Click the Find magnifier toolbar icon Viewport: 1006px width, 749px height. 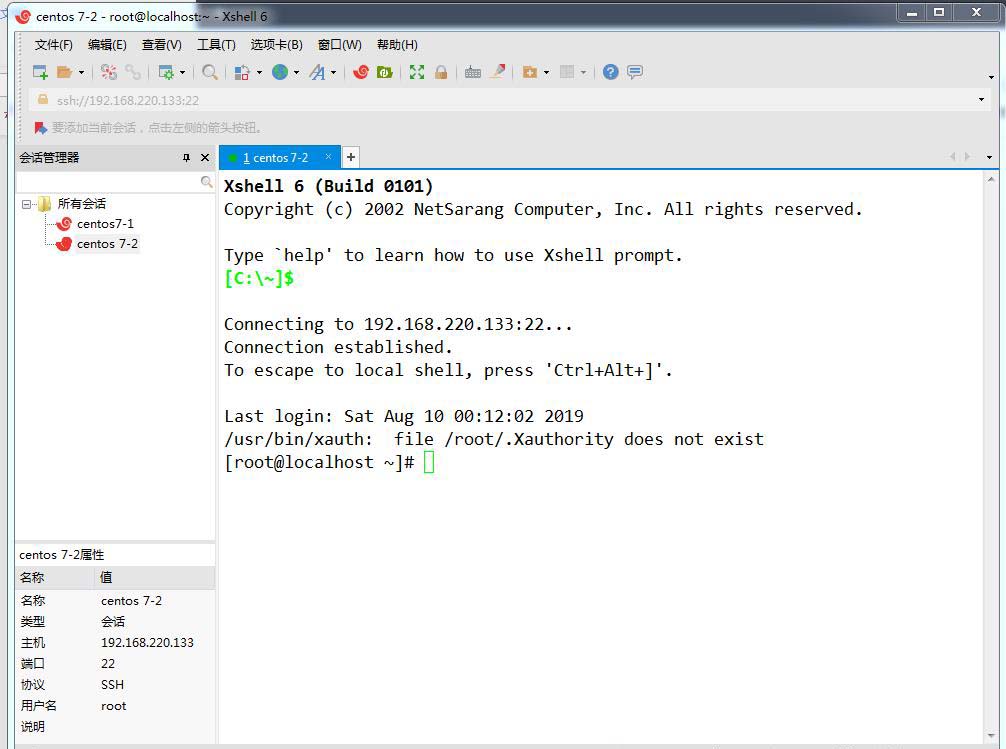[209, 73]
